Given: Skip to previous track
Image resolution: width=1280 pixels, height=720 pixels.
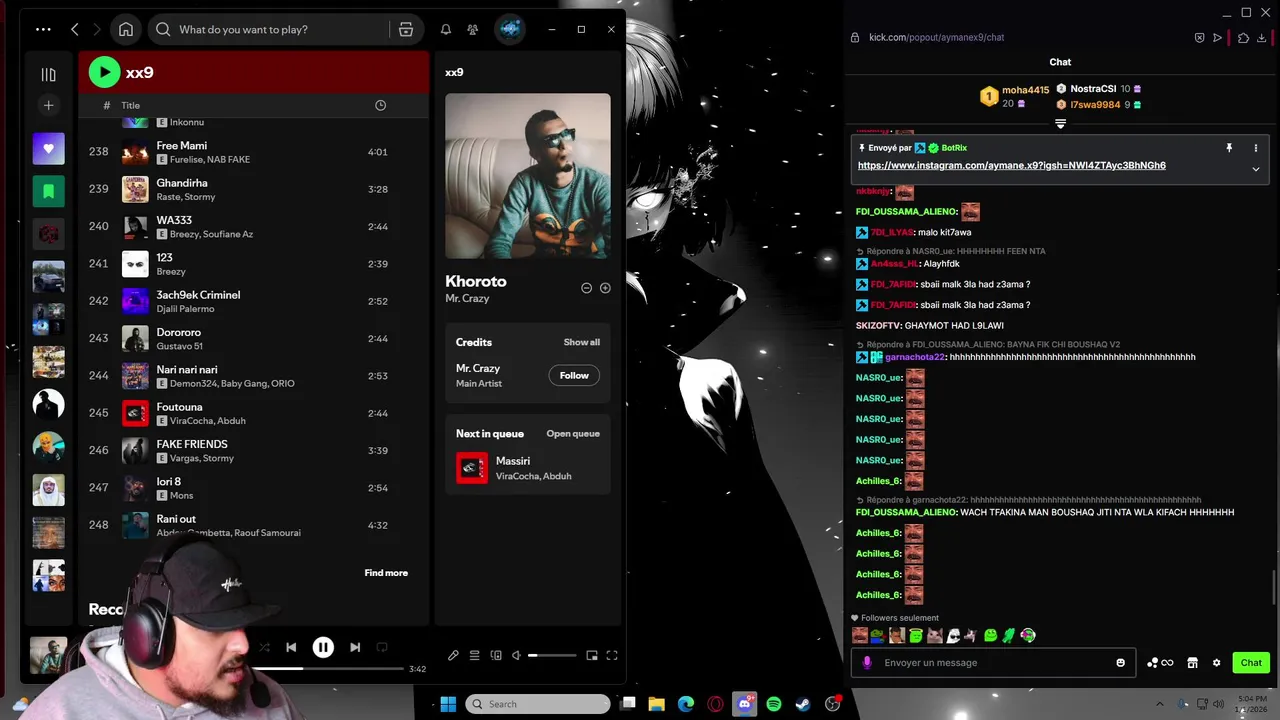Looking at the screenshot, I should coord(291,647).
